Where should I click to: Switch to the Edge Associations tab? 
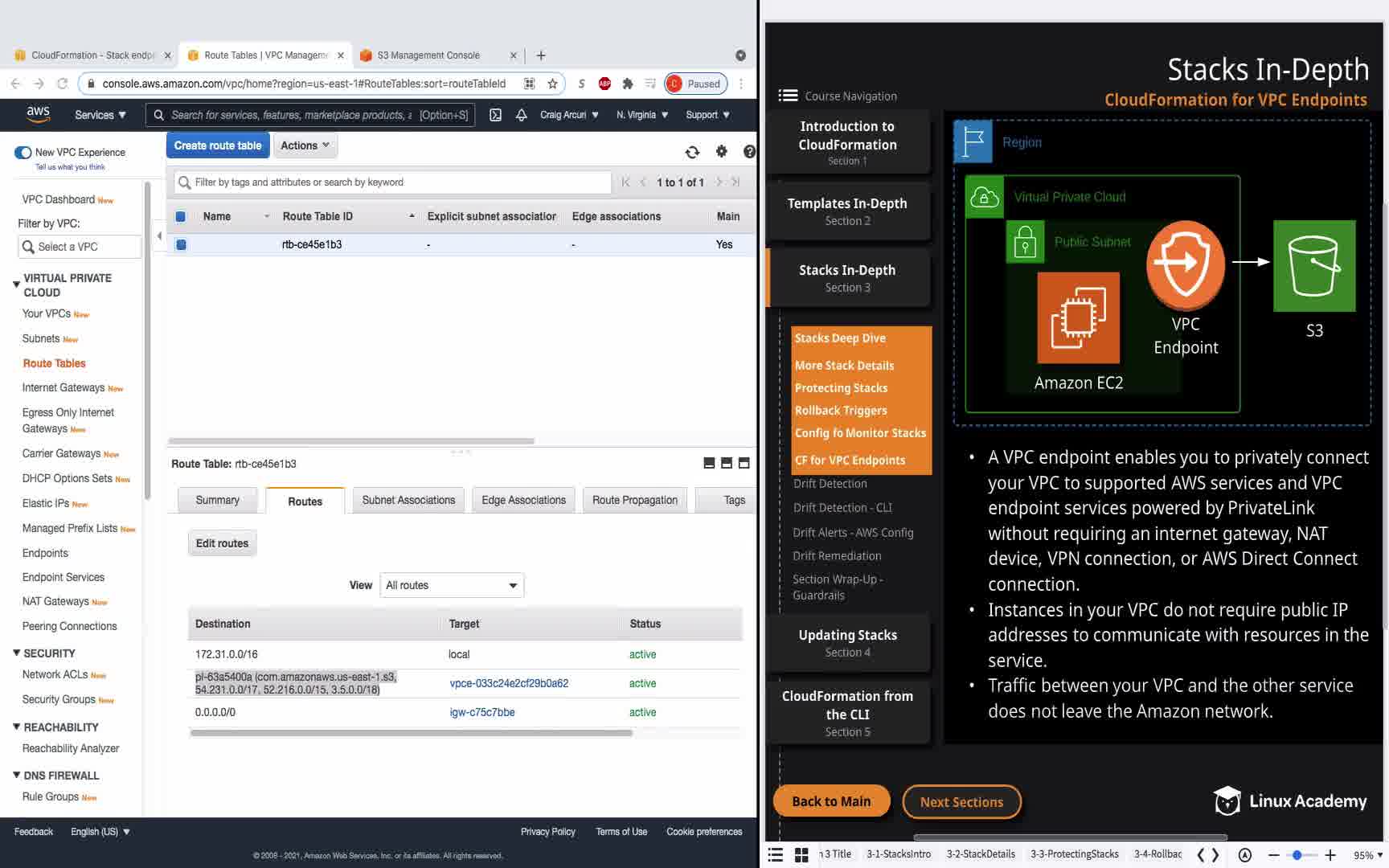524,500
